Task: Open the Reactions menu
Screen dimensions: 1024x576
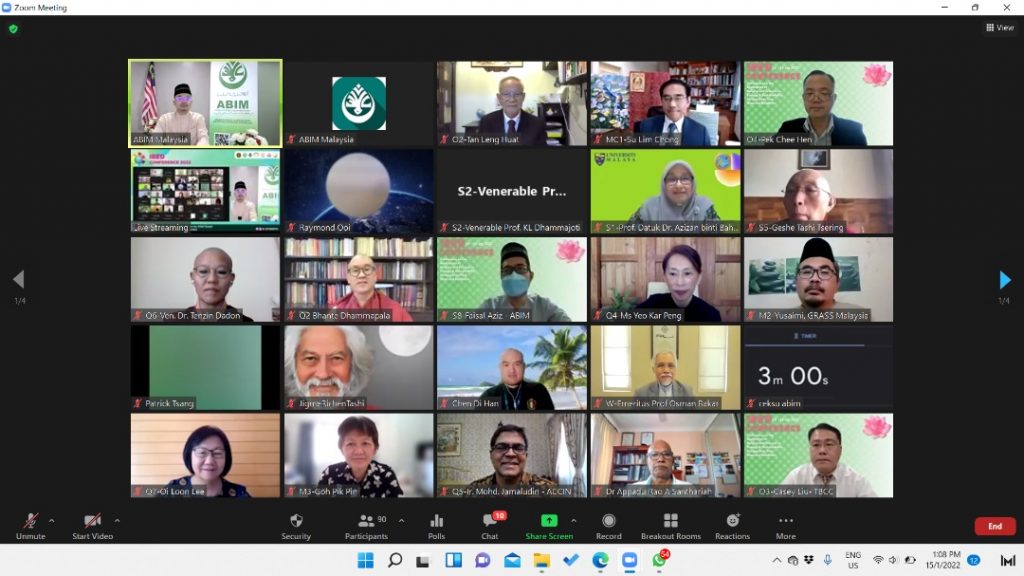Action: click(x=732, y=526)
